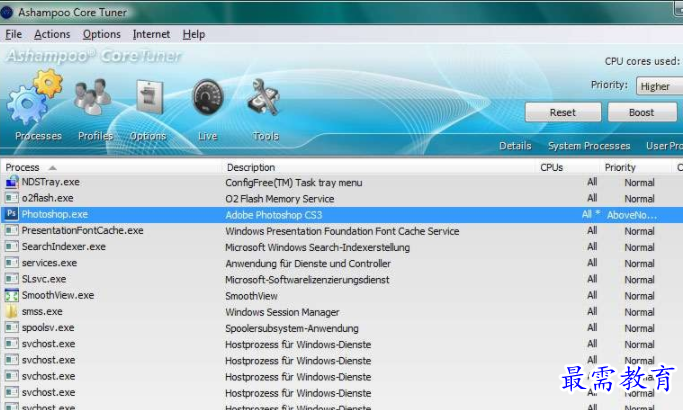Select the SmoothView.exe process name

(x=58, y=295)
